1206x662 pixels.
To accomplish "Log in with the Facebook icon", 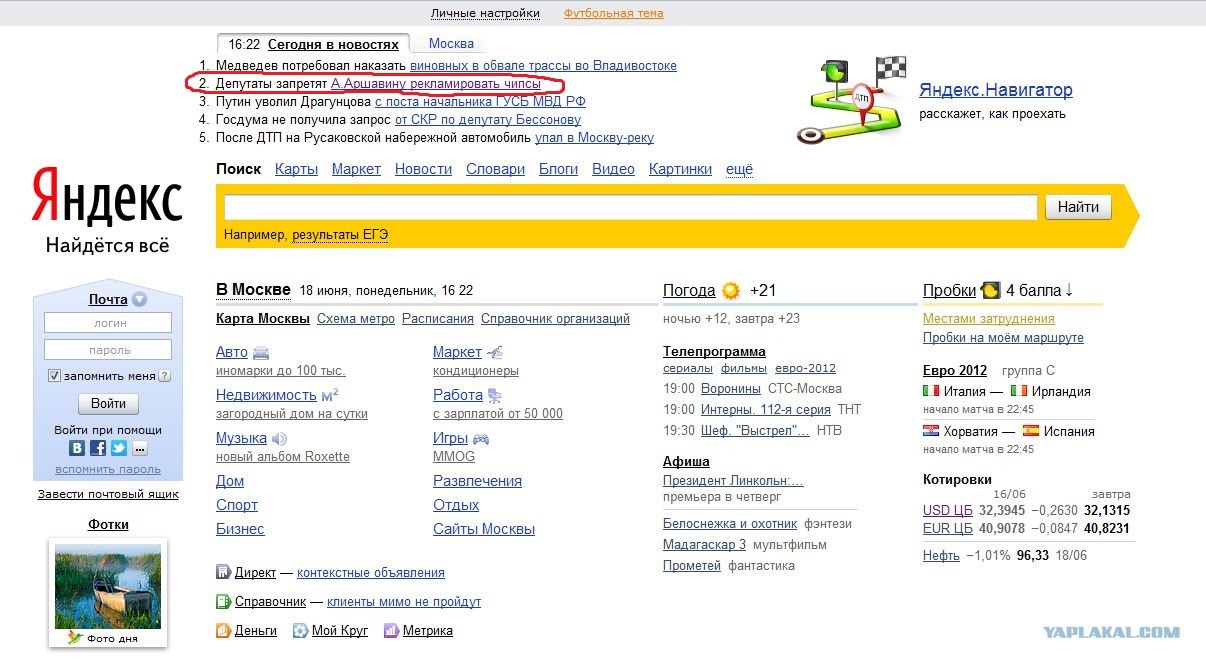I will (x=98, y=448).
